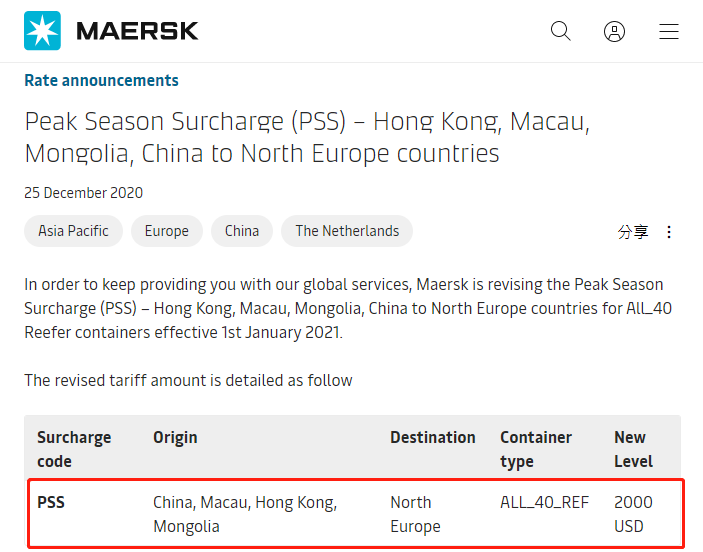Open the search magnifier icon
The height and width of the screenshot is (552, 703).
561,31
